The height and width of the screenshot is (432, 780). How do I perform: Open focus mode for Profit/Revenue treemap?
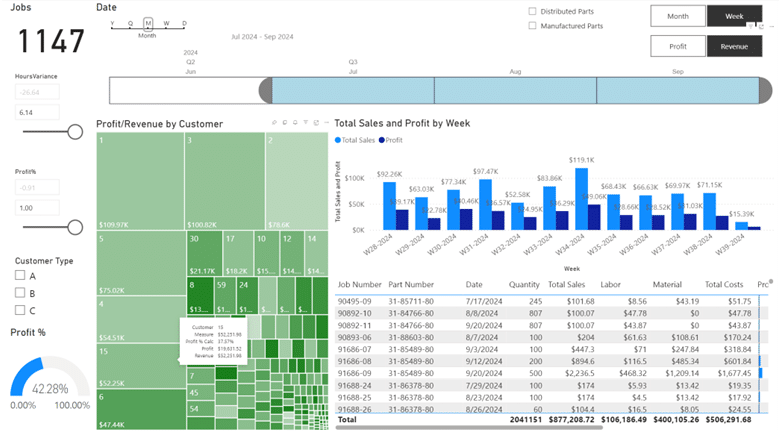[316, 122]
